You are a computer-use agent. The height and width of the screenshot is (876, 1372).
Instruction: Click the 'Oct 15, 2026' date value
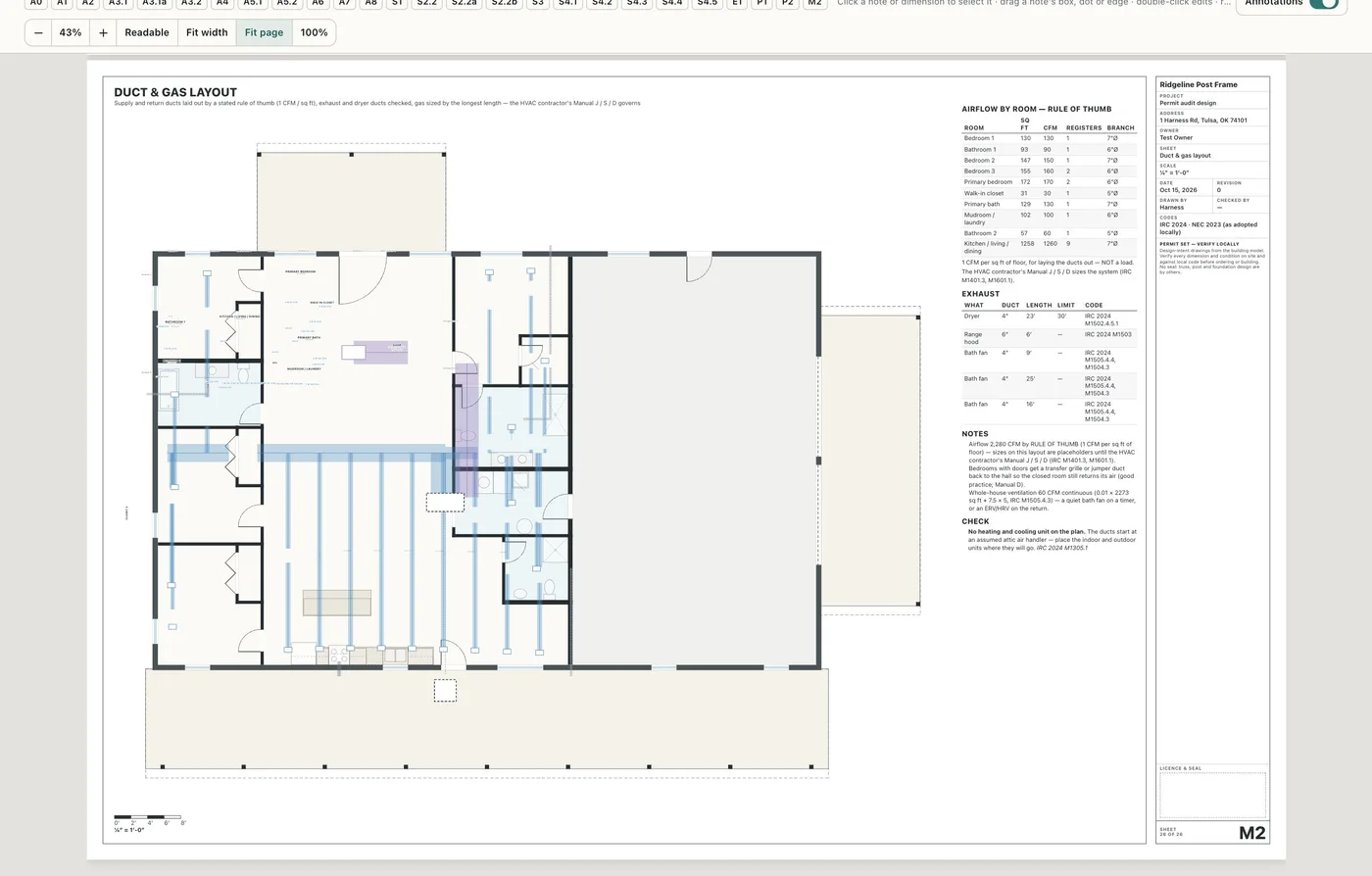(x=1178, y=190)
